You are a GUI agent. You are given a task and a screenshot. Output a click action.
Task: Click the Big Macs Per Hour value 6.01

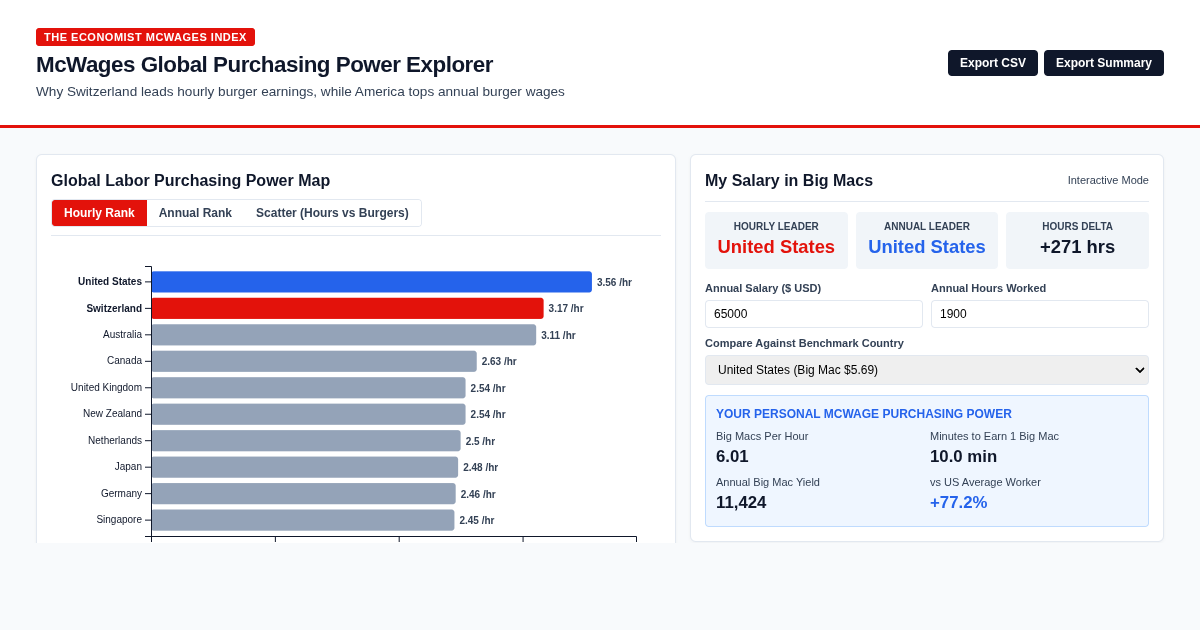click(732, 457)
